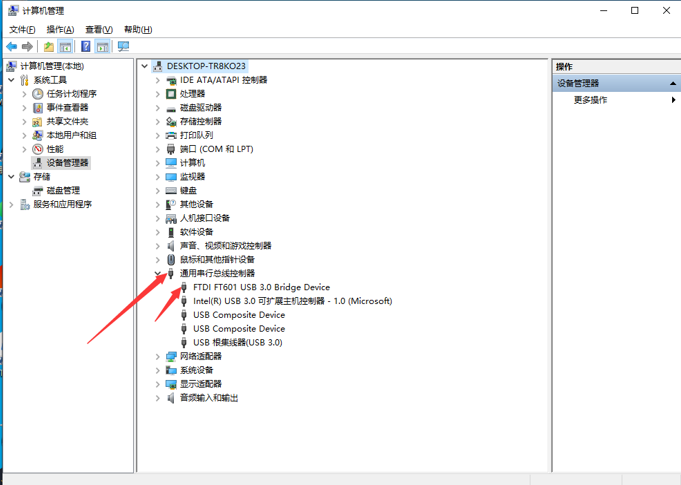Expand the 网络适配器 node

[158, 356]
